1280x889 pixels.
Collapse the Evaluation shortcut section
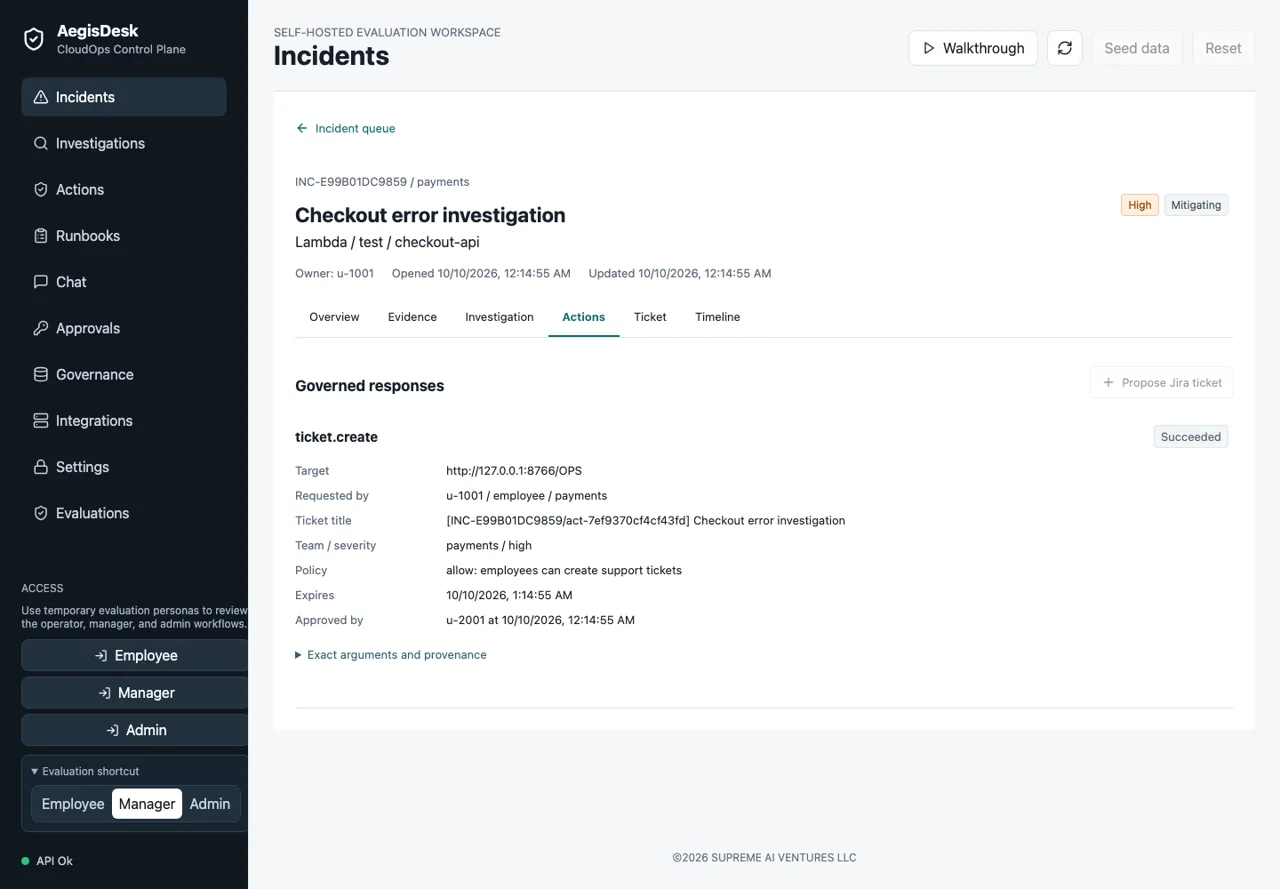(85, 771)
